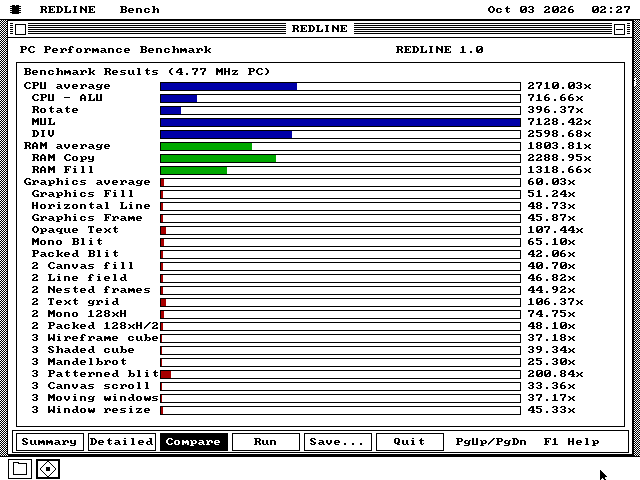Click the DIV benchmark bar
This screenshot has width=640, height=480.
(340, 134)
